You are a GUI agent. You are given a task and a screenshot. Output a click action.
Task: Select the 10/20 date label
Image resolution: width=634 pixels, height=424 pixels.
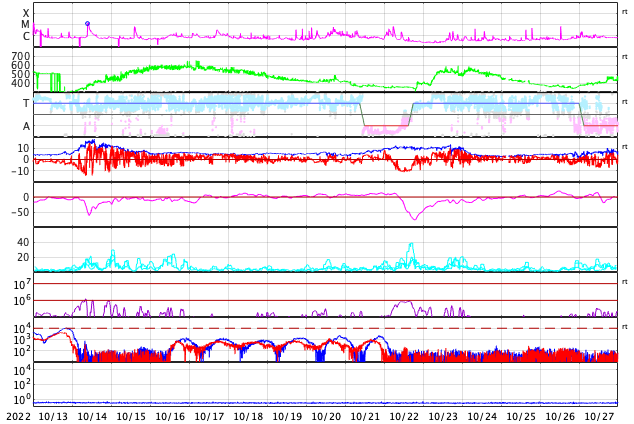pos(326,416)
